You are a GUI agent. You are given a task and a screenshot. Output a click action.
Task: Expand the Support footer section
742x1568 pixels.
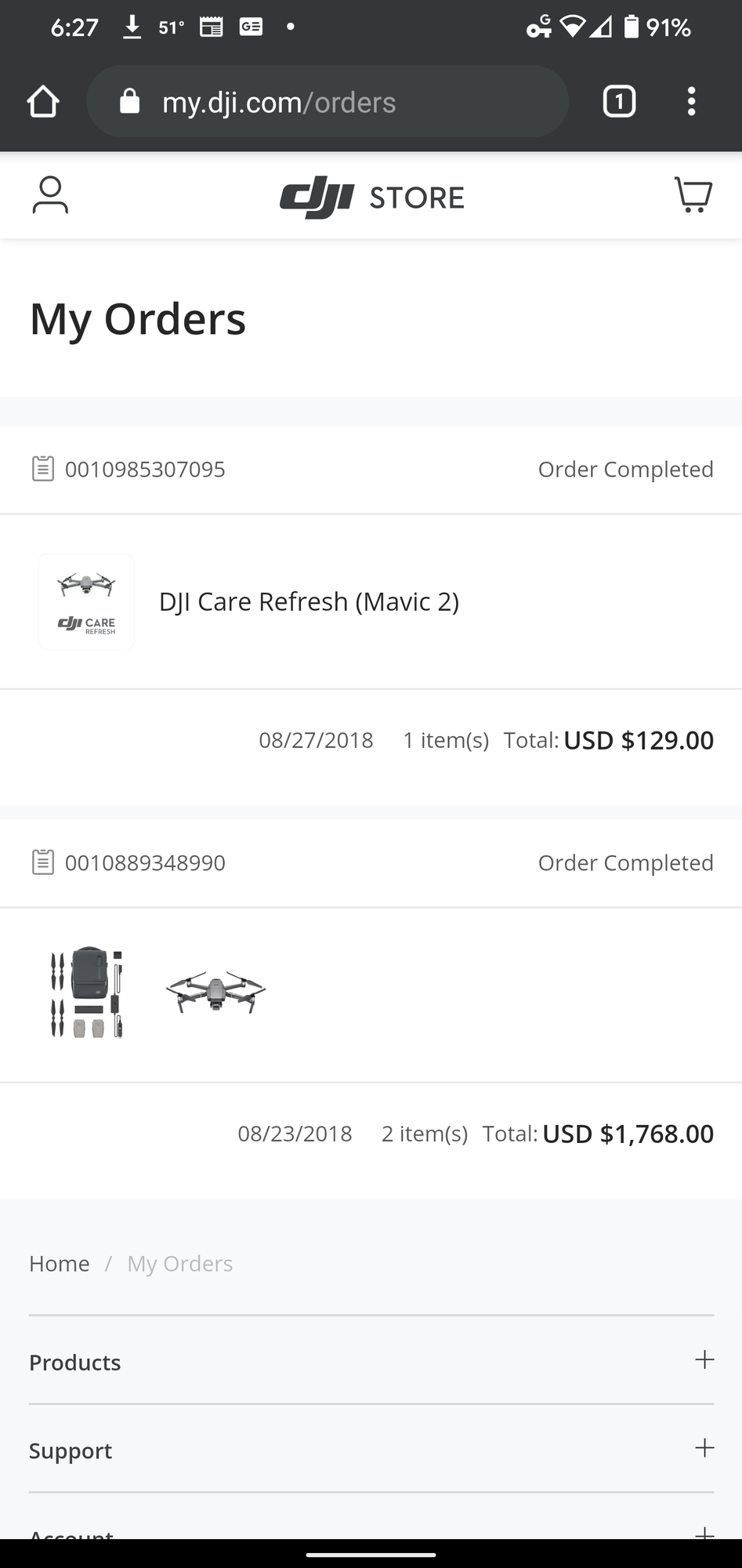[704, 1448]
